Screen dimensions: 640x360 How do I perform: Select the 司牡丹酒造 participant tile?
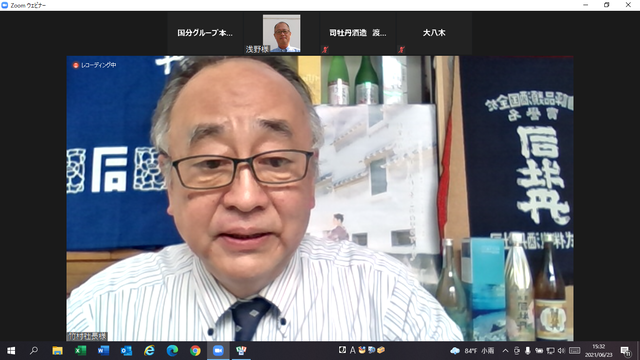358,33
